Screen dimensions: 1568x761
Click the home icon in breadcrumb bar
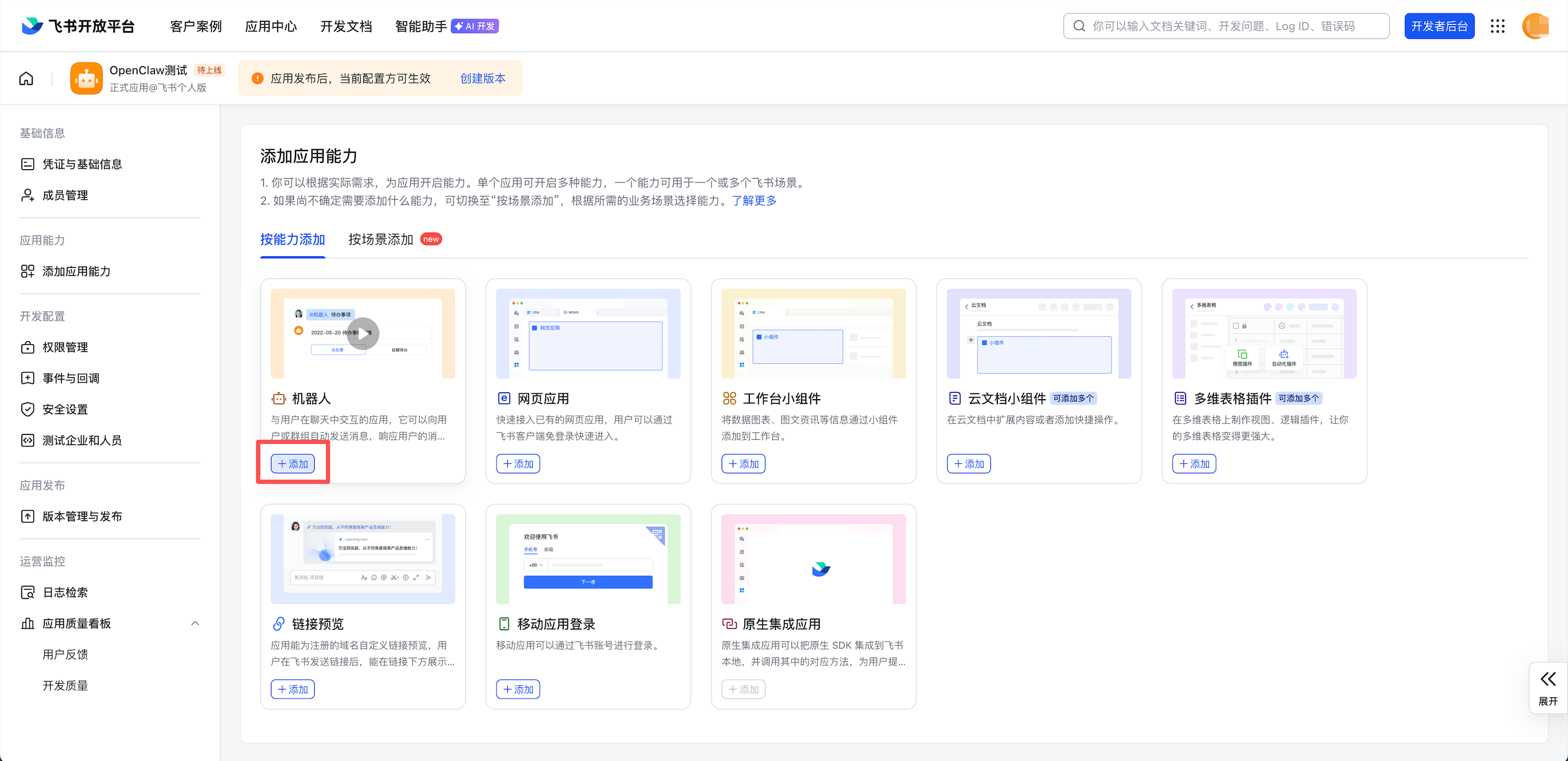(26, 78)
